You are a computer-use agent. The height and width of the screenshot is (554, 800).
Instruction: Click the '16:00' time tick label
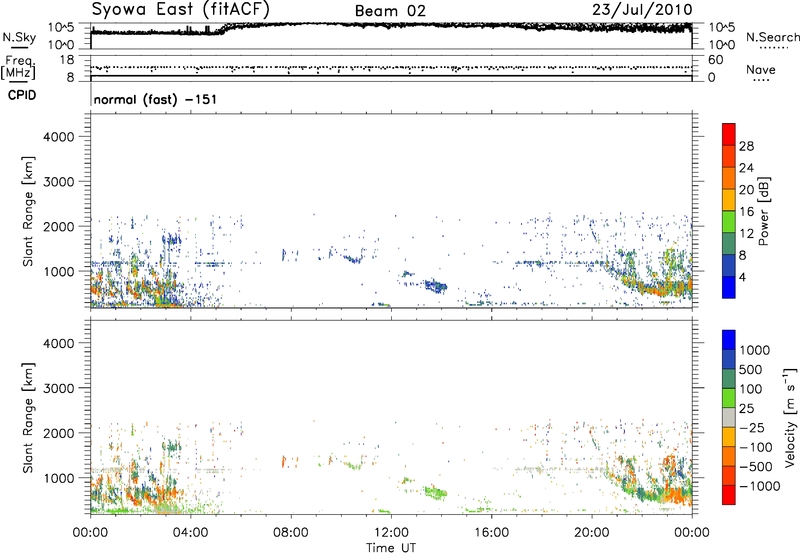(491, 533)
